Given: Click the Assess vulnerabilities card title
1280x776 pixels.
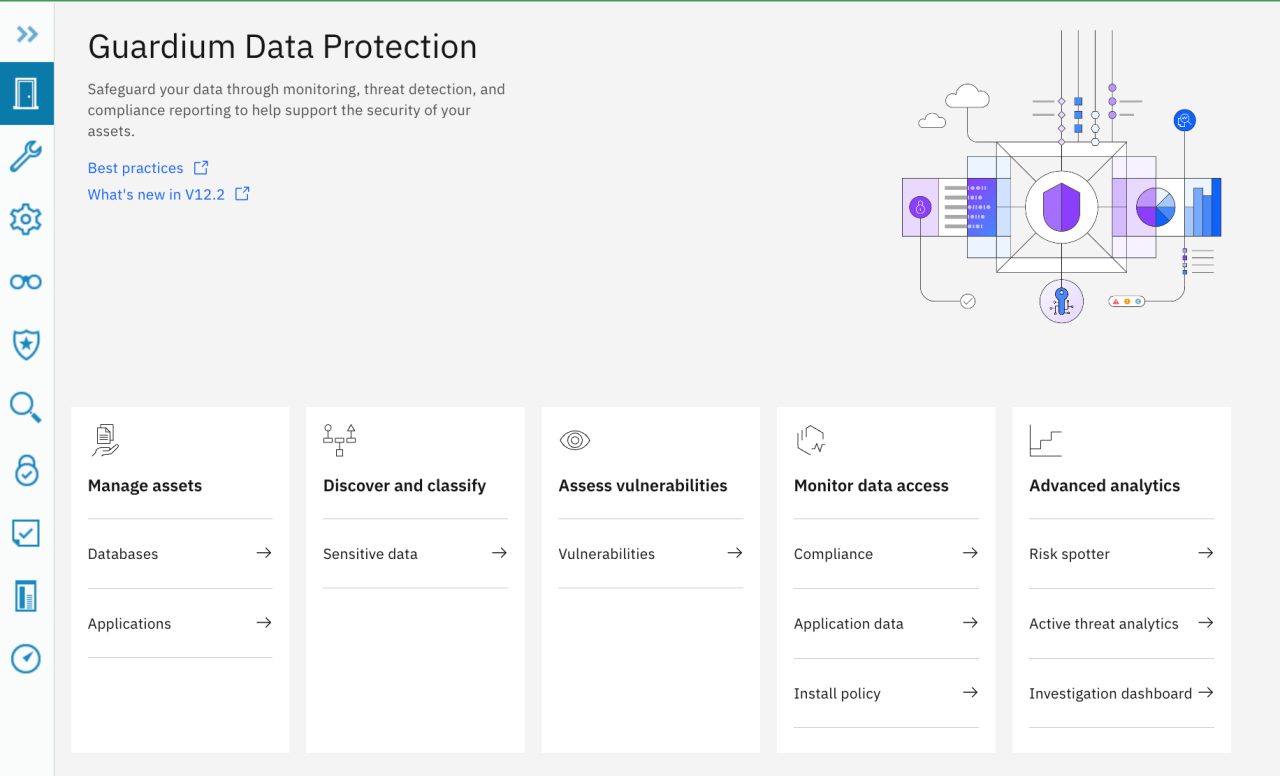Looking at the screenshot, I should tap(643, 486).
